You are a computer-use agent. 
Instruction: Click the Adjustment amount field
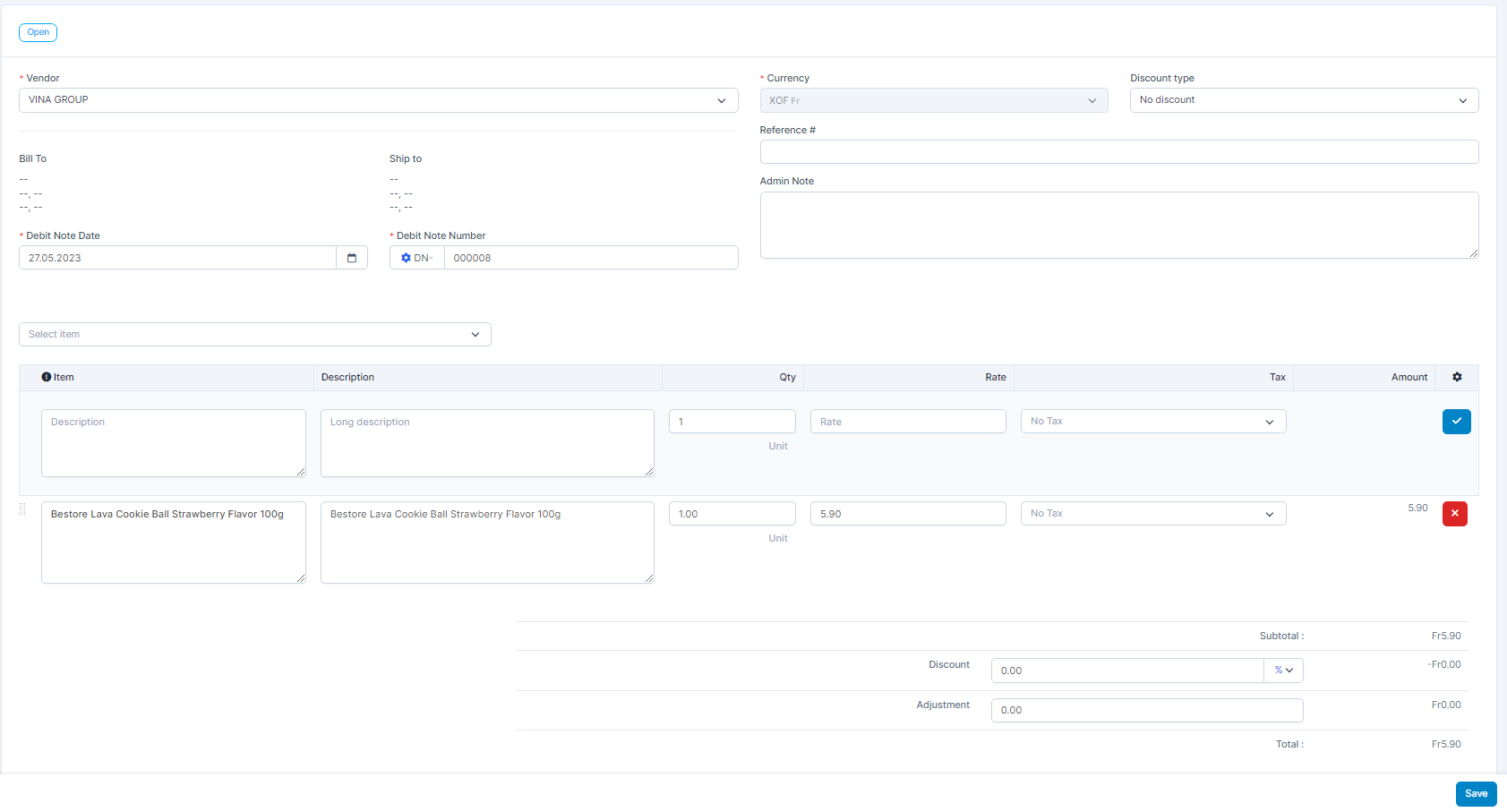coord(1146,711)
